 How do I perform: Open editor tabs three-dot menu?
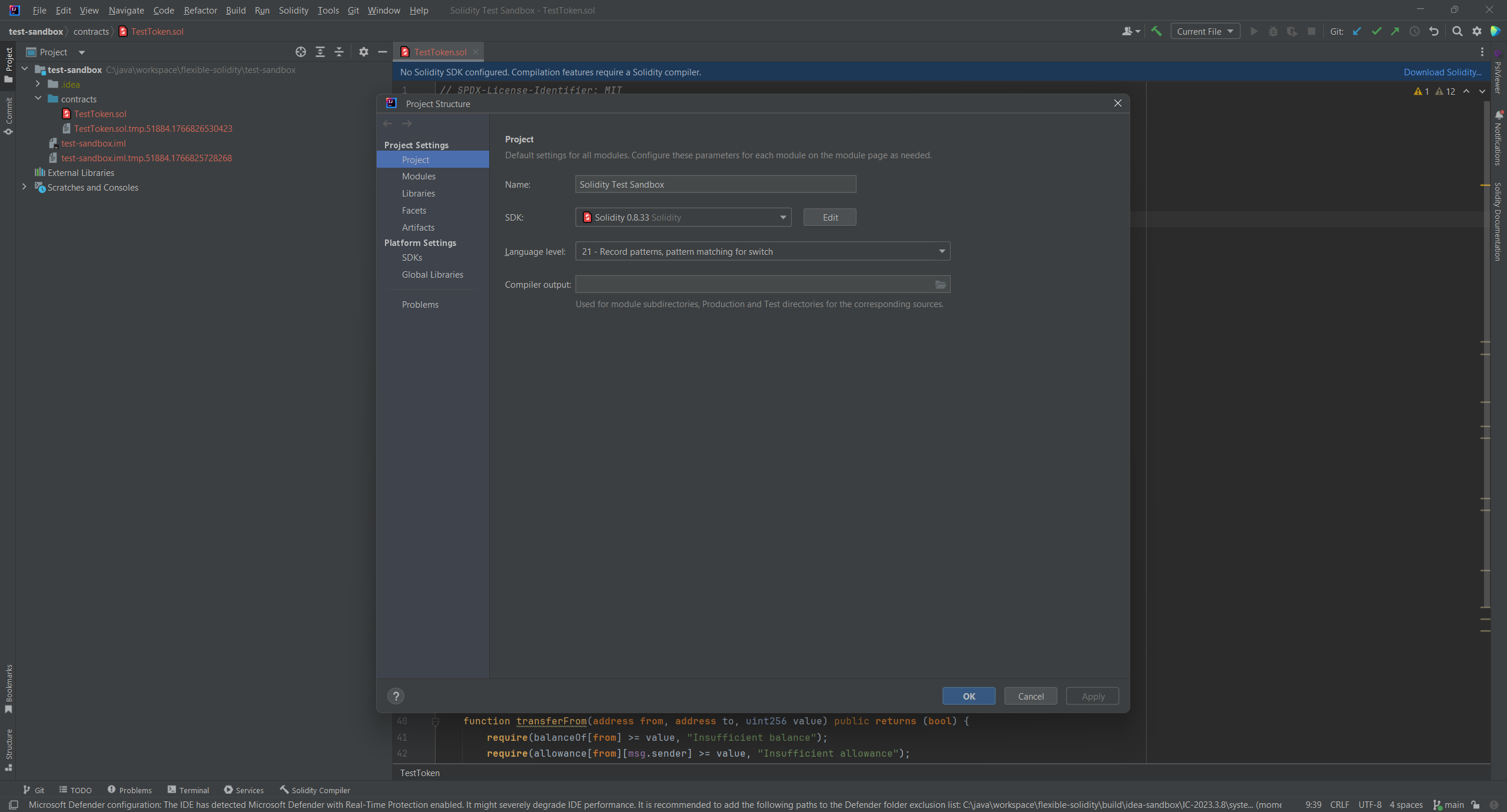coord(1482,52)
